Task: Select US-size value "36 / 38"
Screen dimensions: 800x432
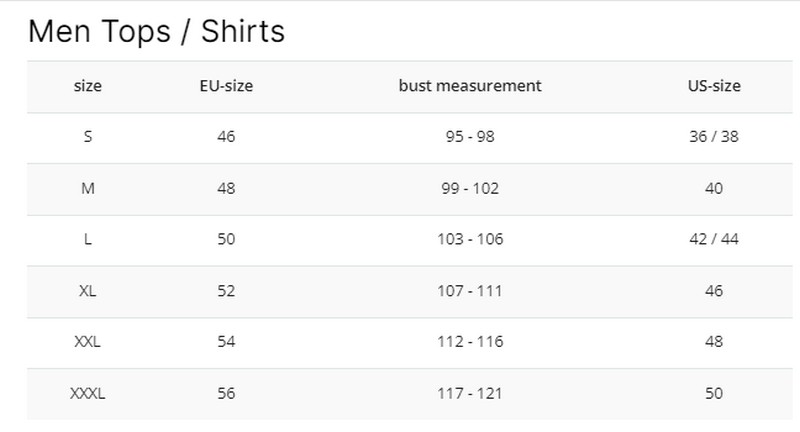Action: pyautogui.click(x=713, y=137)
